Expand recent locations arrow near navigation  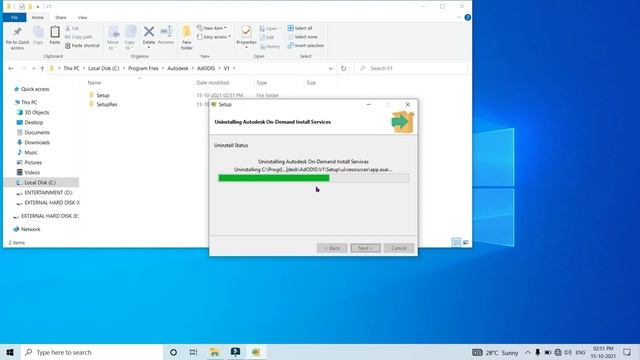[x=33, y=69]
